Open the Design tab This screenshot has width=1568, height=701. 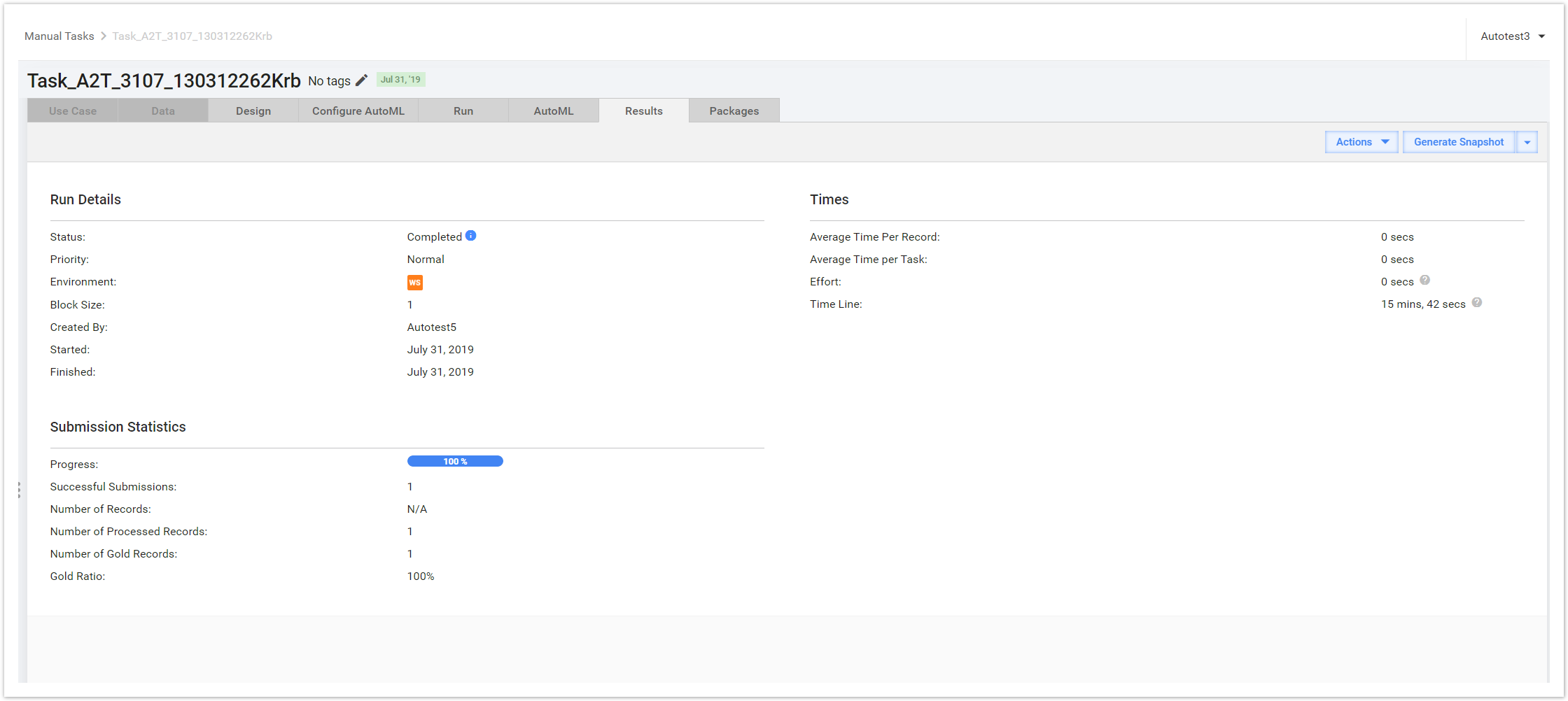[253, 111]
